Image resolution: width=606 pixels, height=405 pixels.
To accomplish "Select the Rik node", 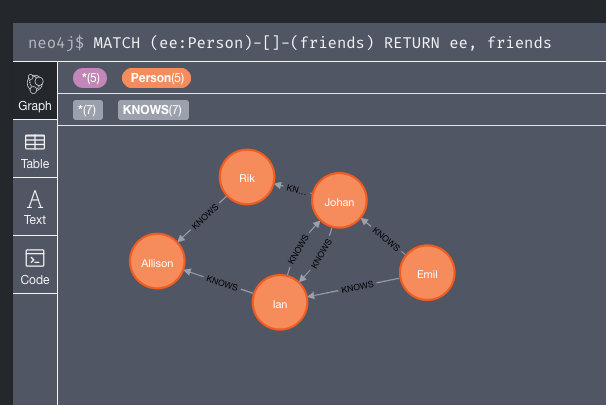I will [x=247, y=177].
